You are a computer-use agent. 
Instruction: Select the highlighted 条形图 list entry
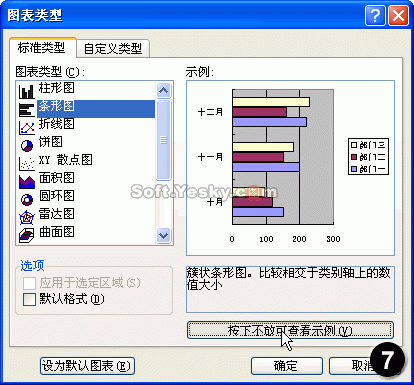coord(96,109)
